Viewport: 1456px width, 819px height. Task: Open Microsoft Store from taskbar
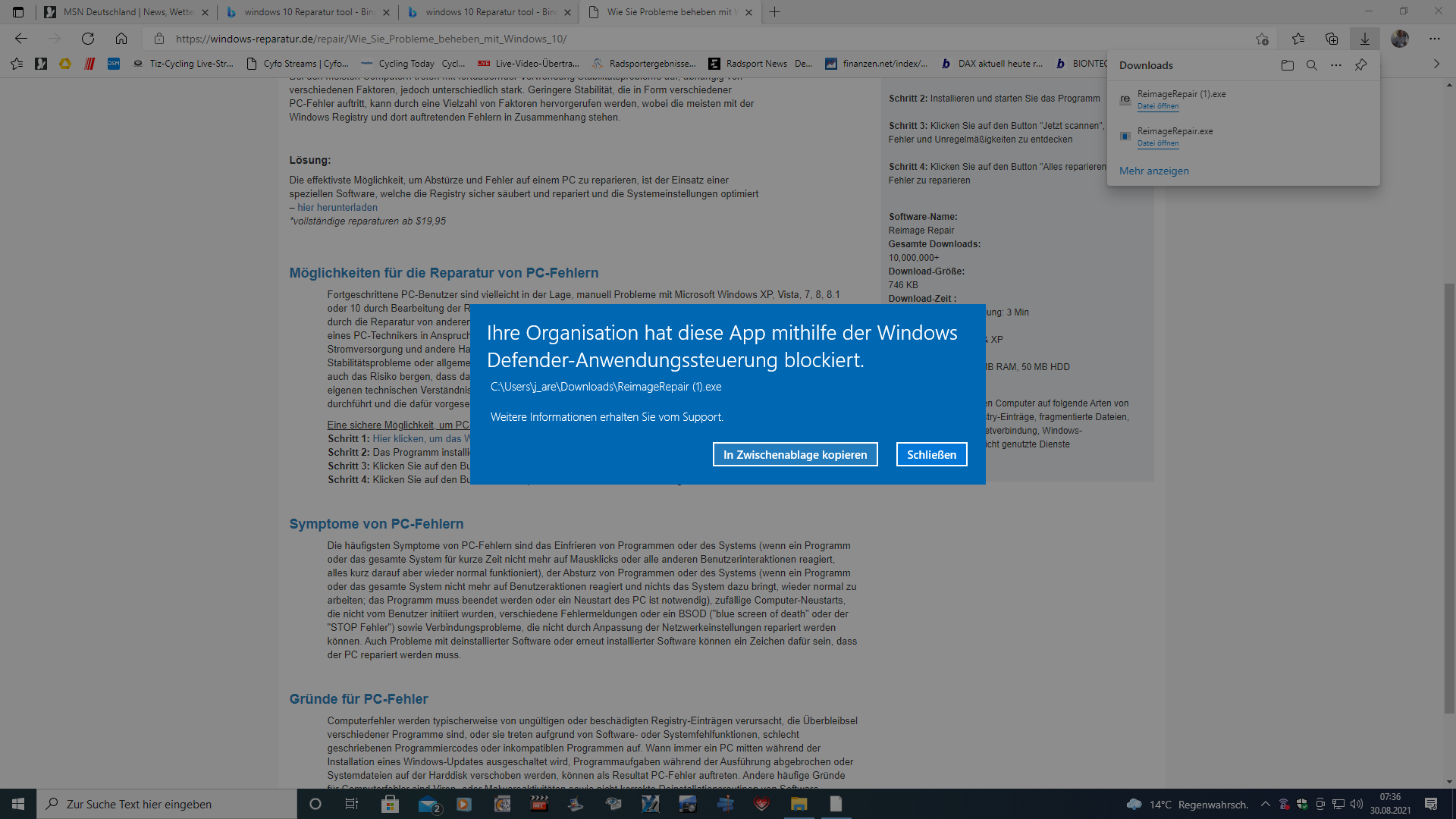tap(390, 804)
